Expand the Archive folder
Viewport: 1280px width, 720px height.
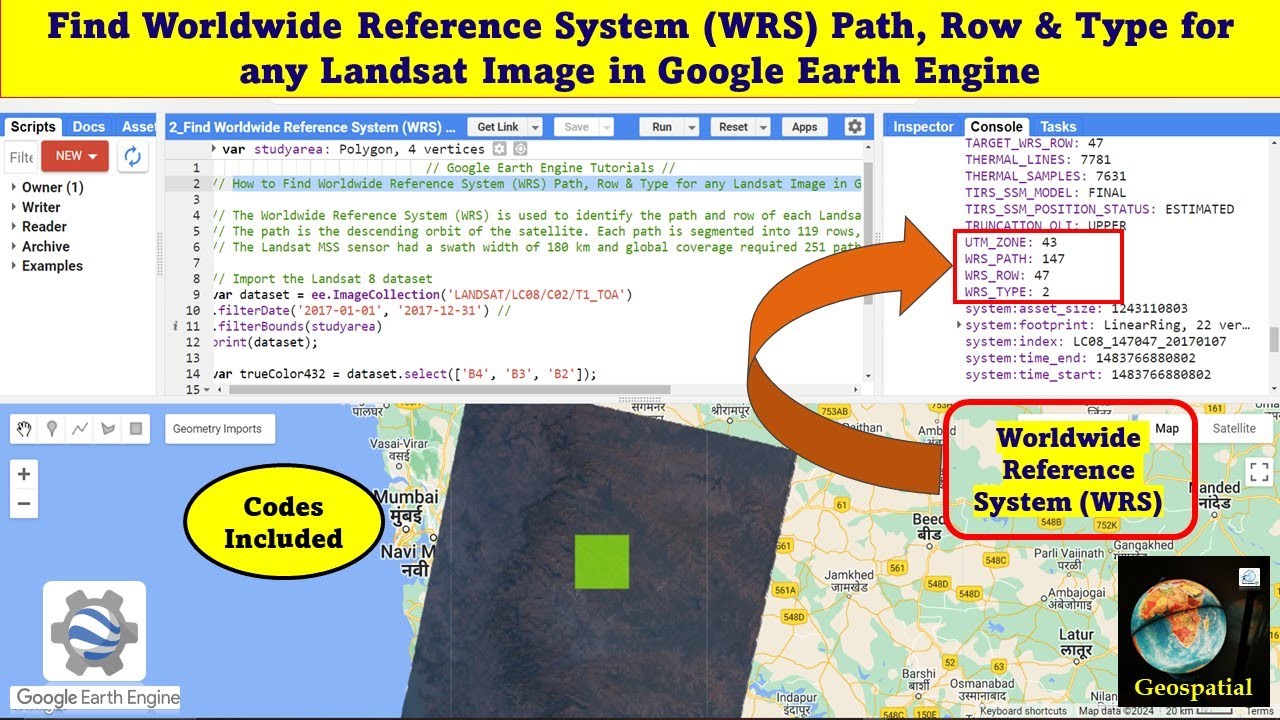point(14,246)
